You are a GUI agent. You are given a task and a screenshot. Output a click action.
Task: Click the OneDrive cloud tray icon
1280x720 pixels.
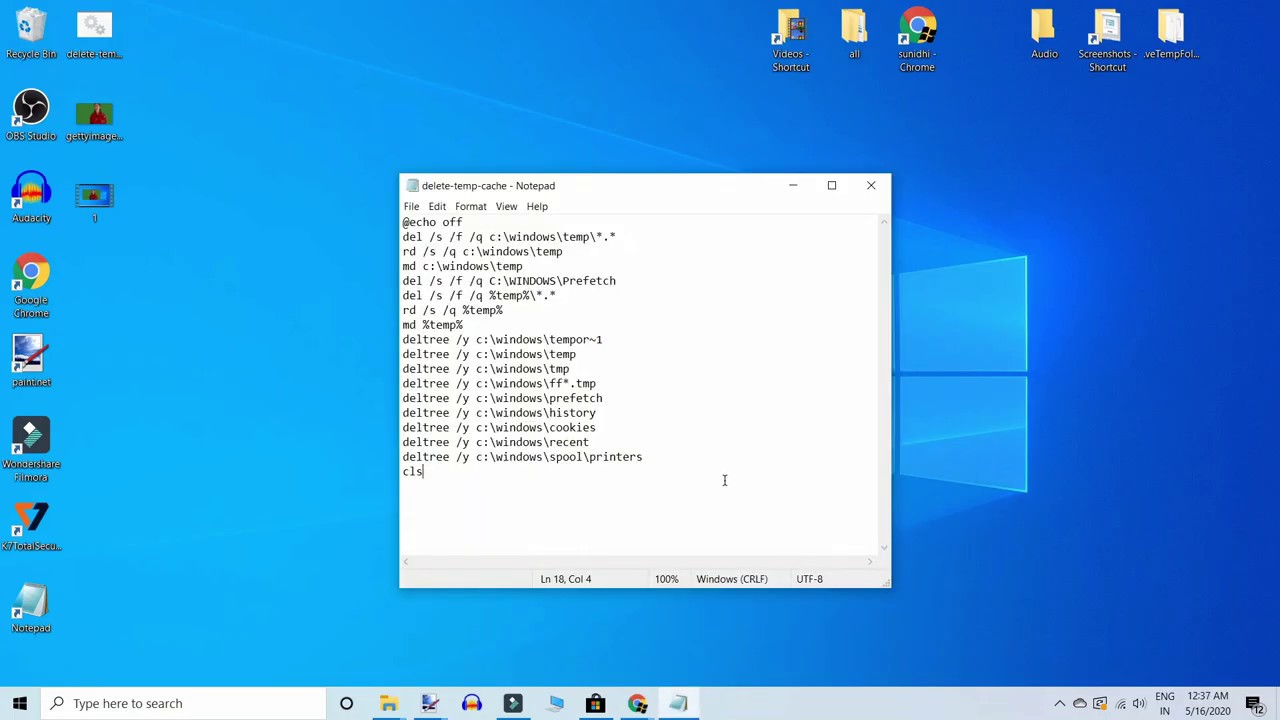1080,703
